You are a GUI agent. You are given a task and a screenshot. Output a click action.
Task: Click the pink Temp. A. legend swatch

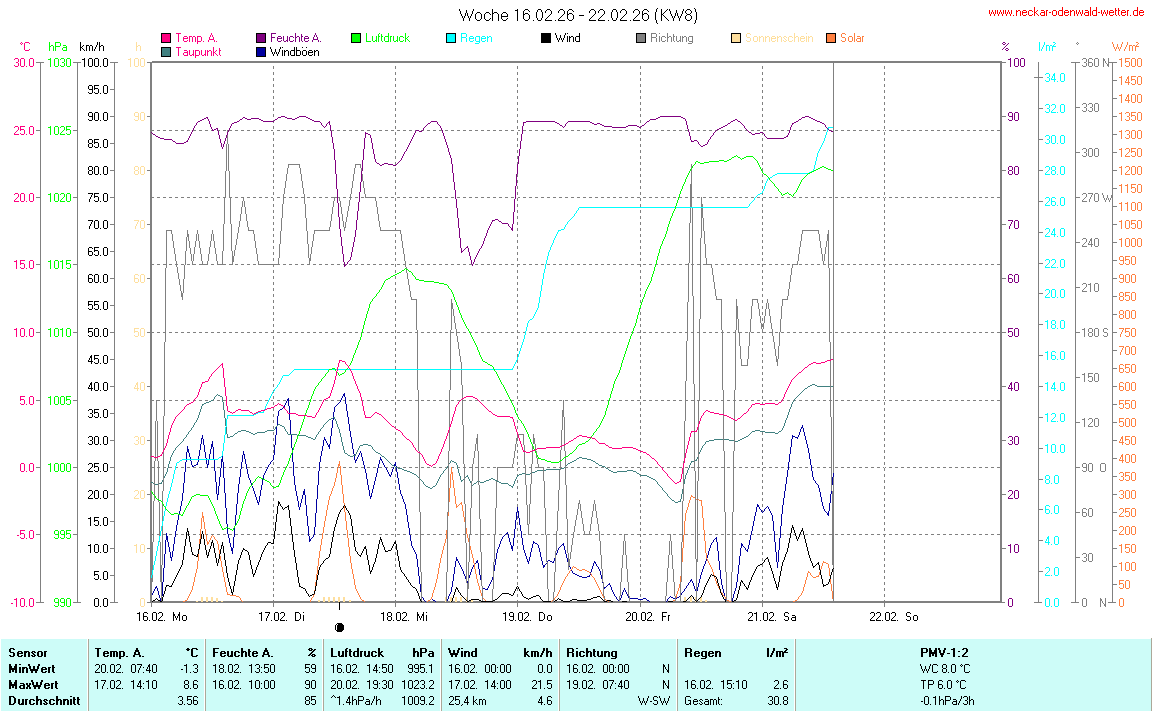point(166,38)
